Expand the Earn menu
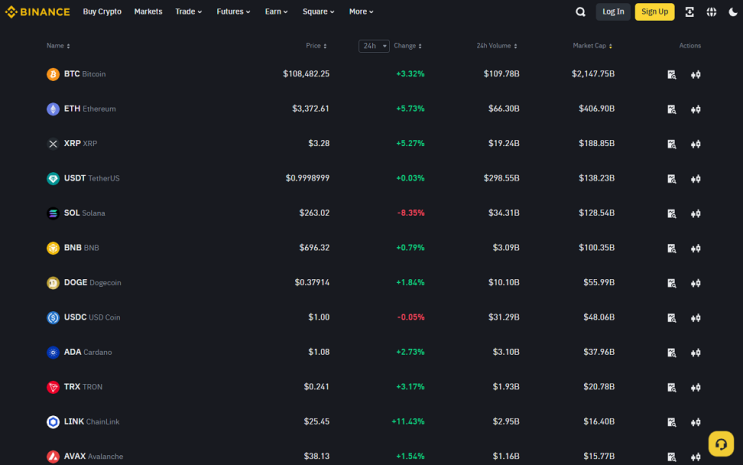 point(276,11)
